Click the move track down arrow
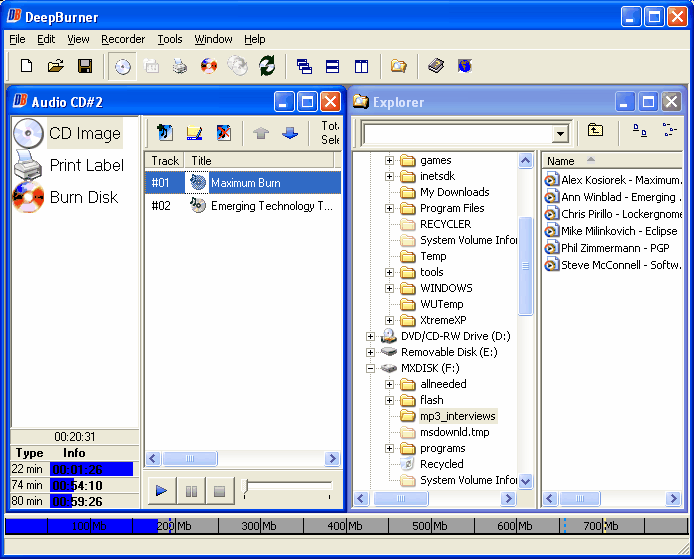694x559 pixels. tap(290, 133)
